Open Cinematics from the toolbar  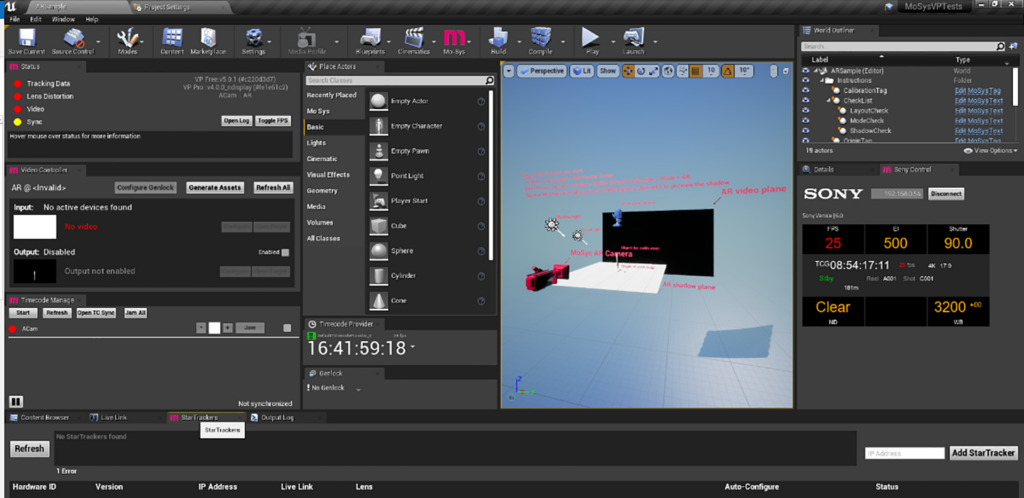pos(413,40)
